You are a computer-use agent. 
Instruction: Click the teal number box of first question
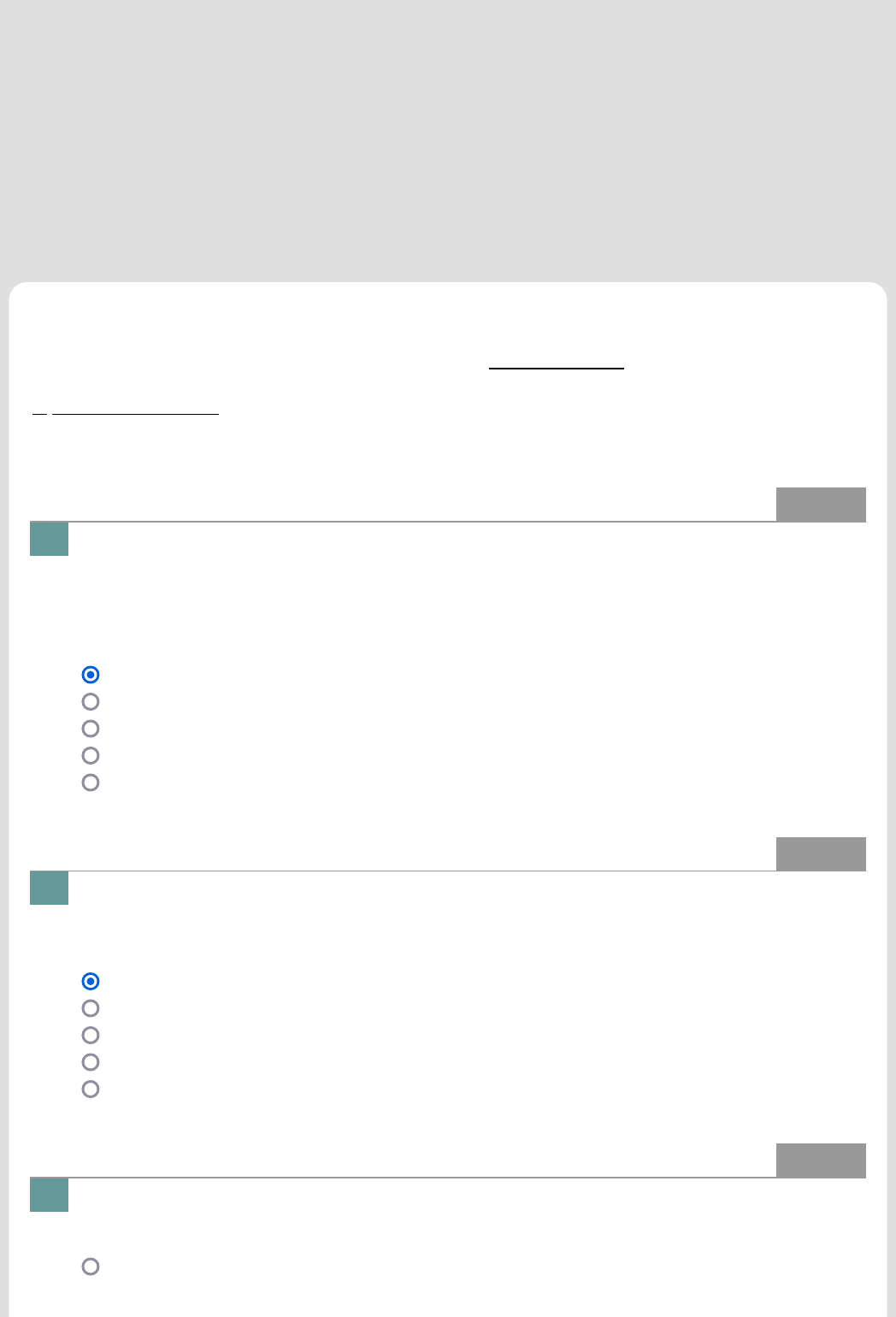pos(49,539)
